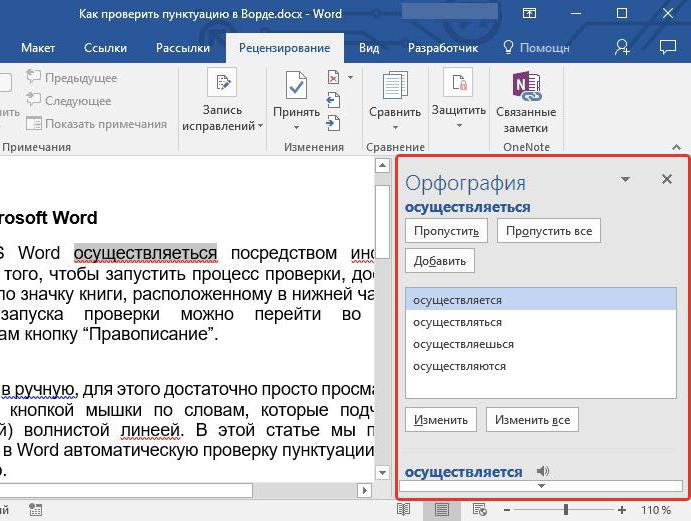The image size is (691, 521).
Task: Click the highlighted word осуществляеться in document
Action: pos(145,253)
